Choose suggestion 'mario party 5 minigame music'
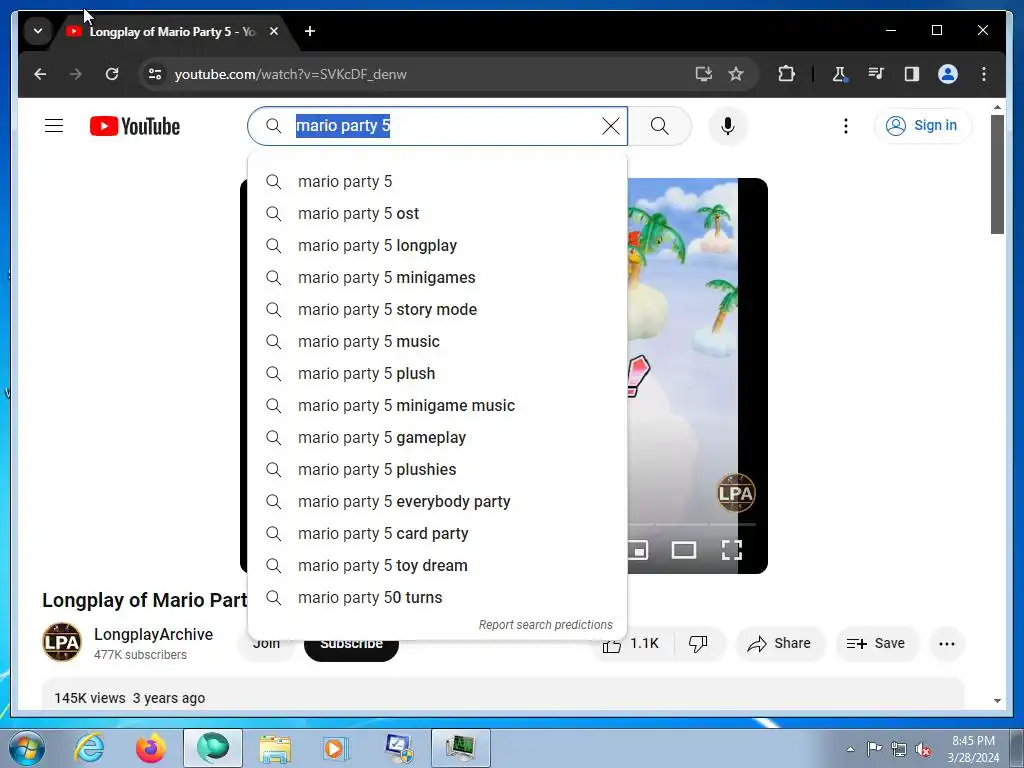 coord(438,406)
